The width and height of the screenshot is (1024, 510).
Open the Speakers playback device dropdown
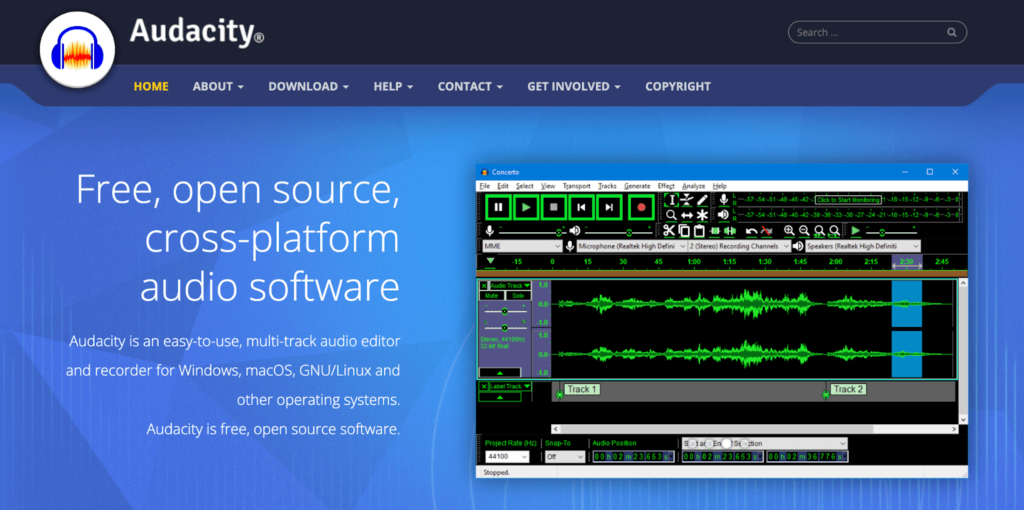[x=863, y=246]
